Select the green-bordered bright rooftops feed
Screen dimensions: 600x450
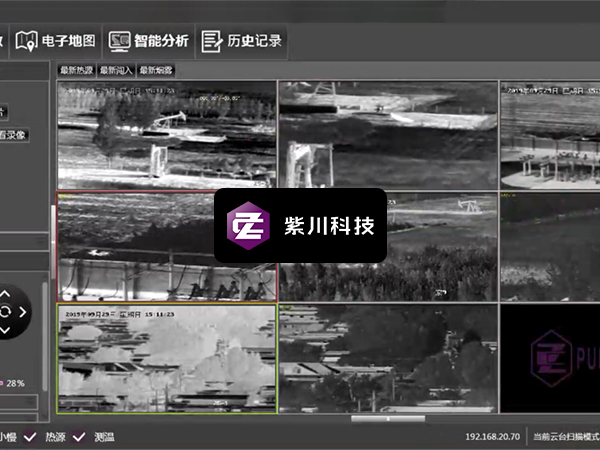point(167,359)
